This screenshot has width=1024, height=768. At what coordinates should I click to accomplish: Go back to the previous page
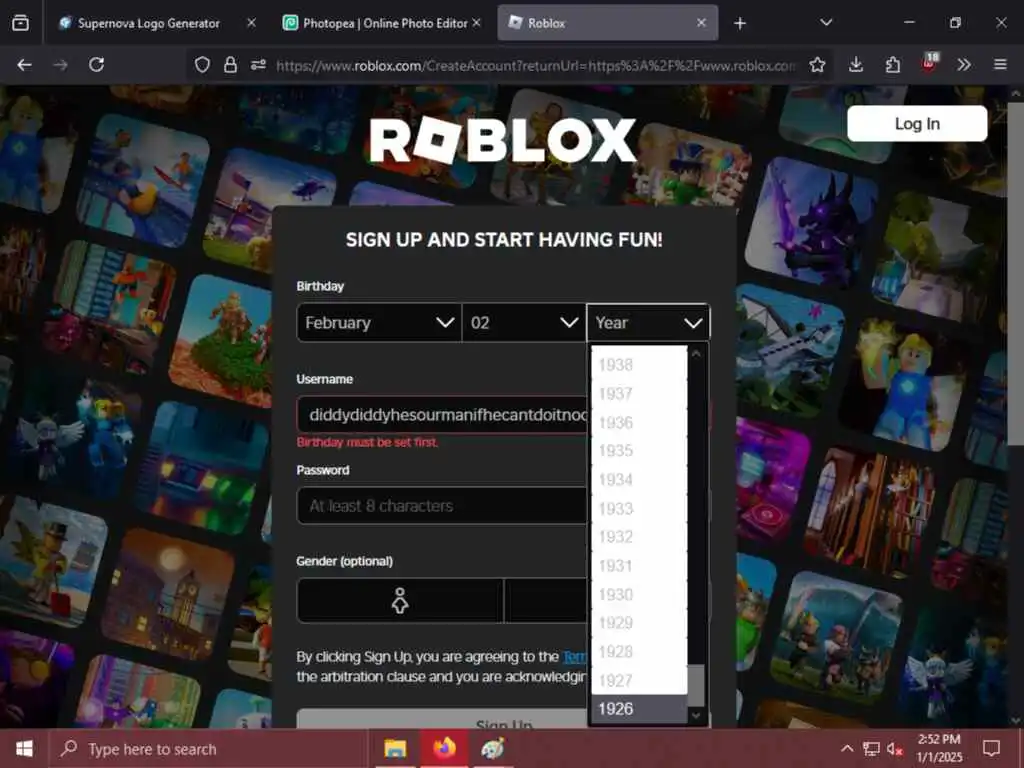click(x=25, y=65)
